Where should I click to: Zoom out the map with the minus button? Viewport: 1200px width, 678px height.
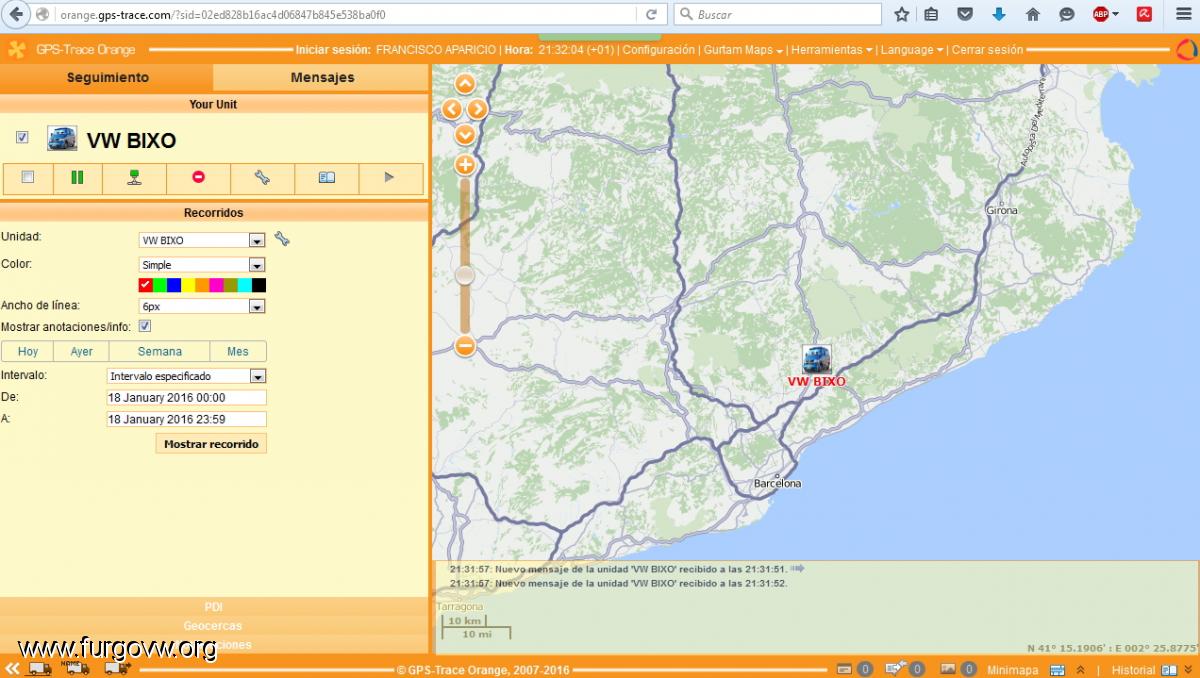pyautogui.click(x=465, y=346)
